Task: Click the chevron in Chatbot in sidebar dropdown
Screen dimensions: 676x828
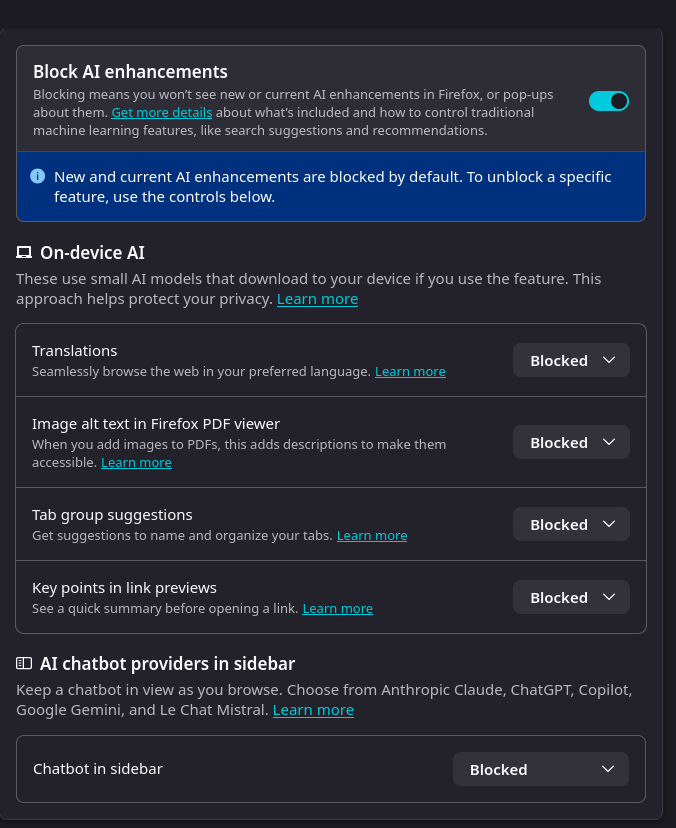Action: tap(608, 769)
